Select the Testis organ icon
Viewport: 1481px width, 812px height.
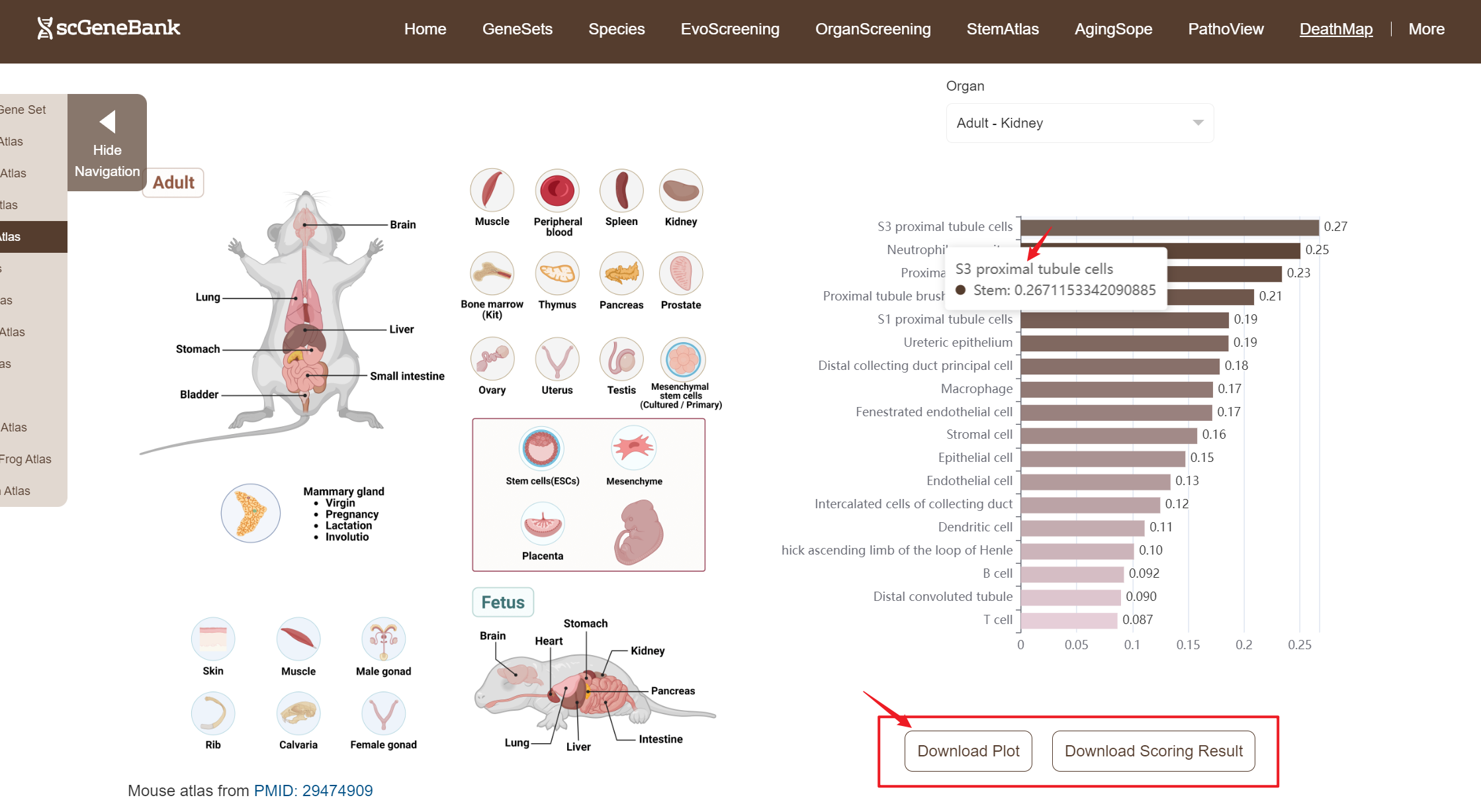click(x=621, y=359)
